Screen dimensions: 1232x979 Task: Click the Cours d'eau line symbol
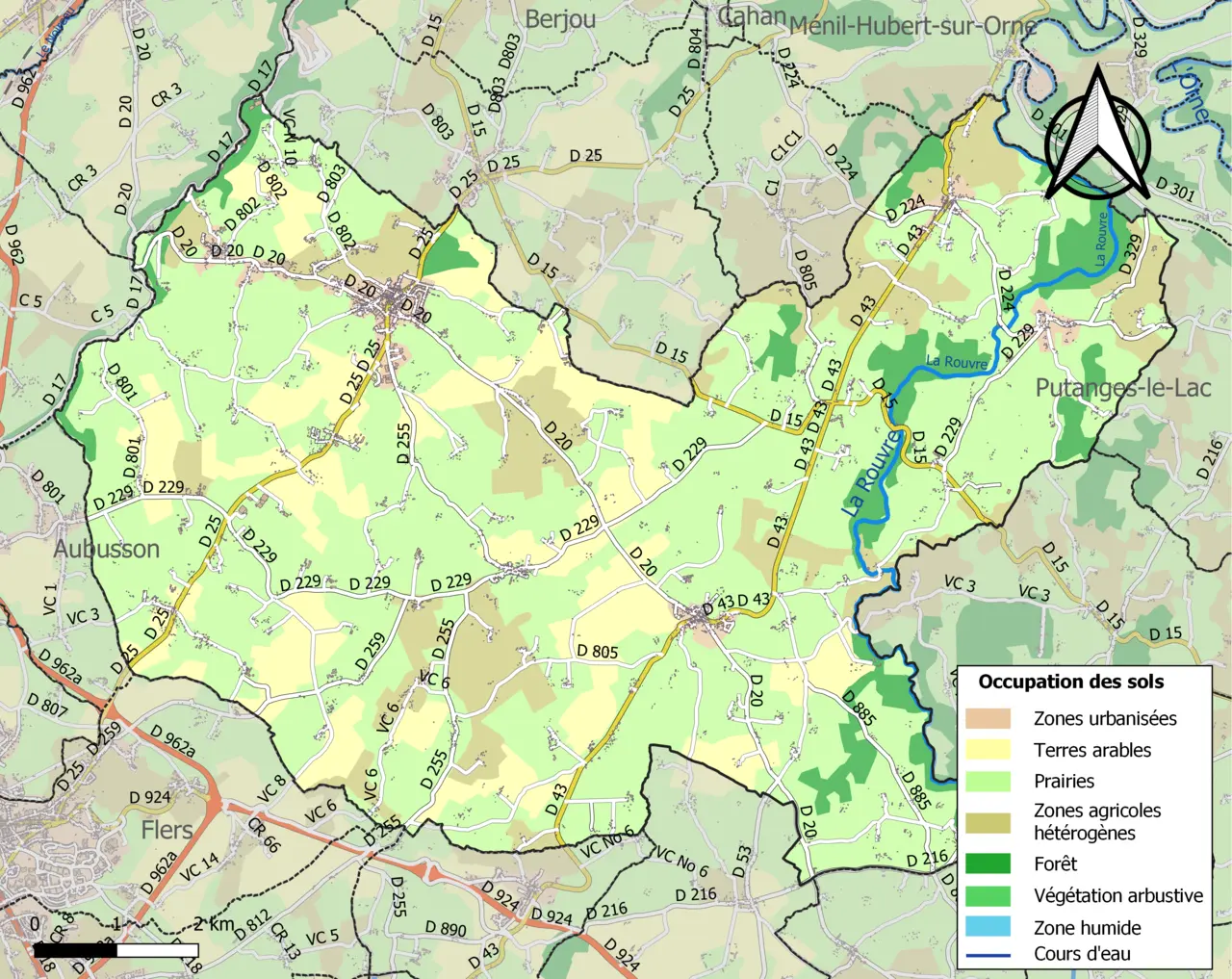point(988,955)
